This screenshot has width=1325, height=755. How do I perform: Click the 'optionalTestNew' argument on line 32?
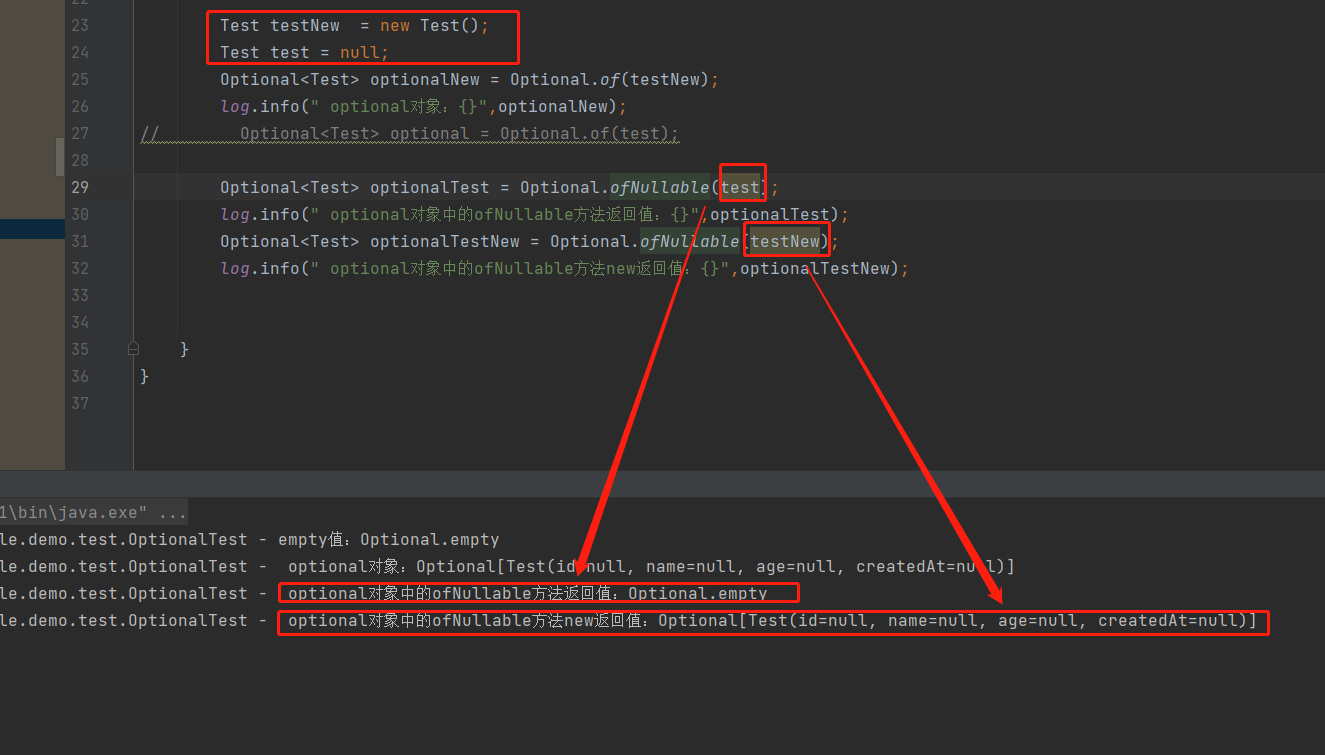815,268
